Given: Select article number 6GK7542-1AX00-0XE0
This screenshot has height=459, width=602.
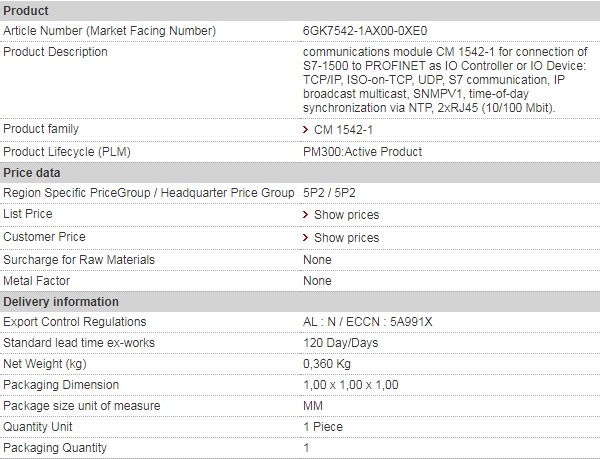Looking at the screenshot, I should (365, 31).
